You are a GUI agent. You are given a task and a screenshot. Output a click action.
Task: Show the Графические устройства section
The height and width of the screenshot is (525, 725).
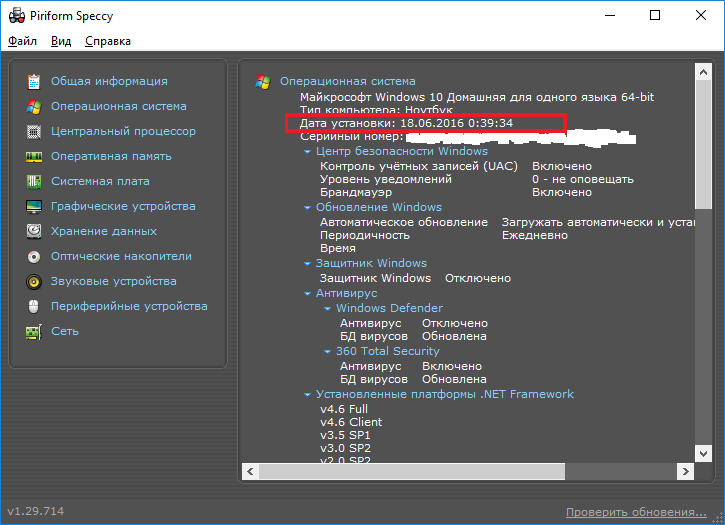tap(123, 206)
